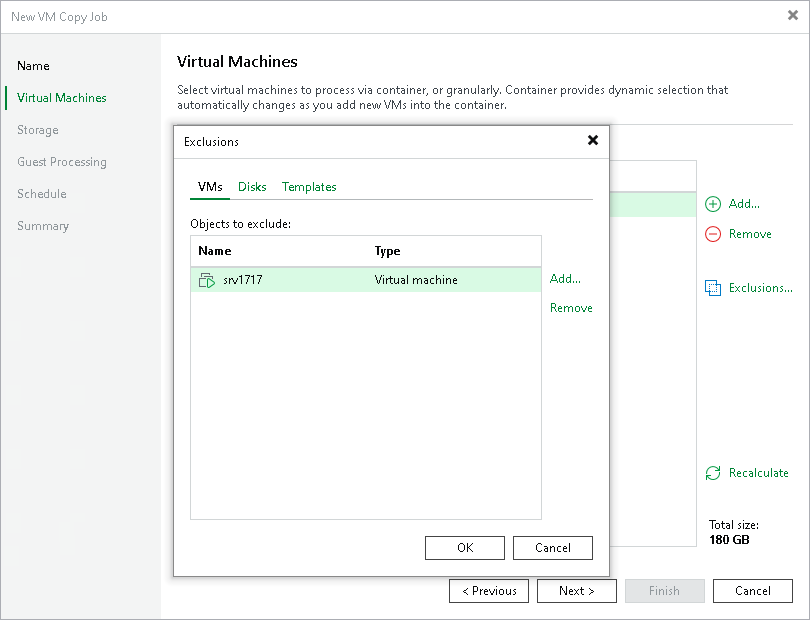The image size is (810, 620).
Task: Click the Recalculate link text
Action: [x=758, y=473]
